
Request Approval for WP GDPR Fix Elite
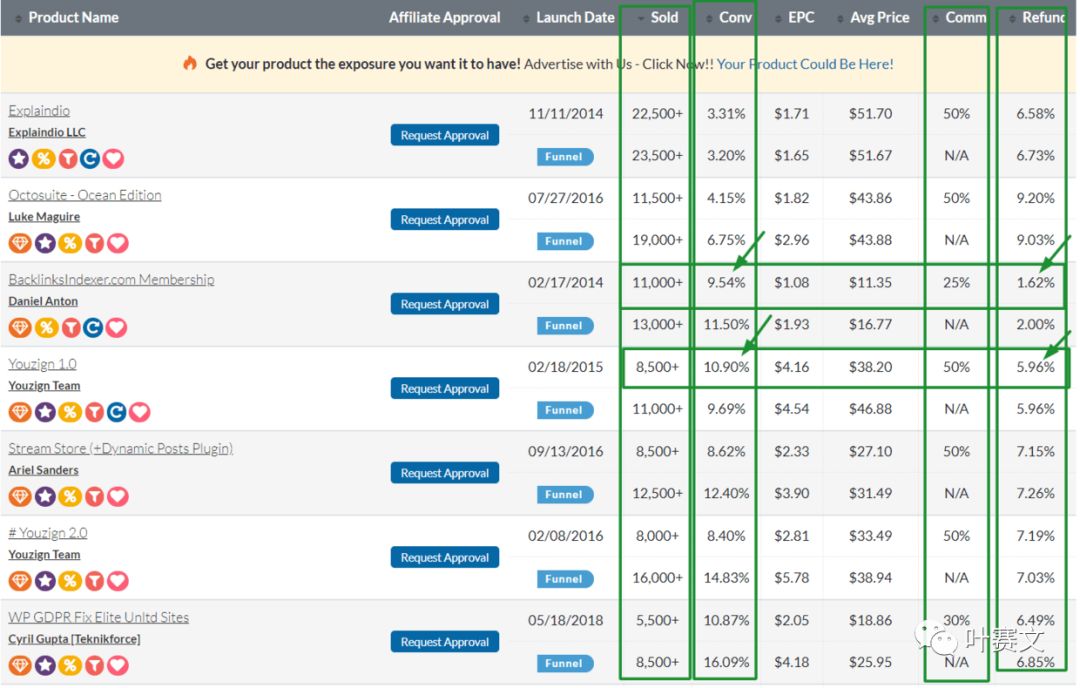point(445,642)
